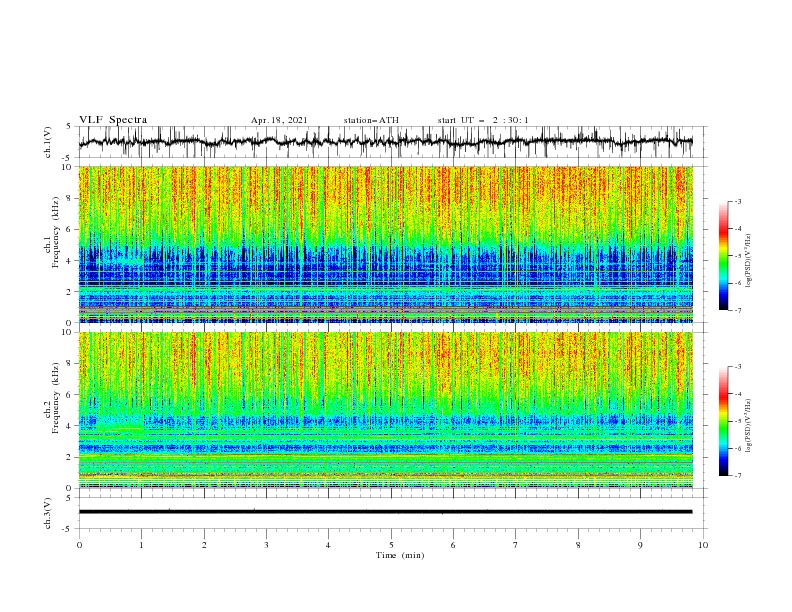Click inside the ch.1 spectrogram panel
This screenshot has width=792, height=612.
pyautogui.click(x=385, y=244)
